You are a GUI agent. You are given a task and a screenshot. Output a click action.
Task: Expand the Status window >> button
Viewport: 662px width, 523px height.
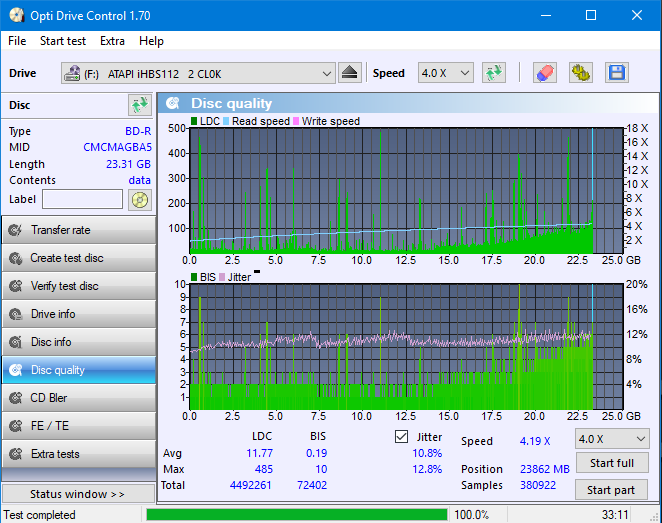(x=79, y=494)
